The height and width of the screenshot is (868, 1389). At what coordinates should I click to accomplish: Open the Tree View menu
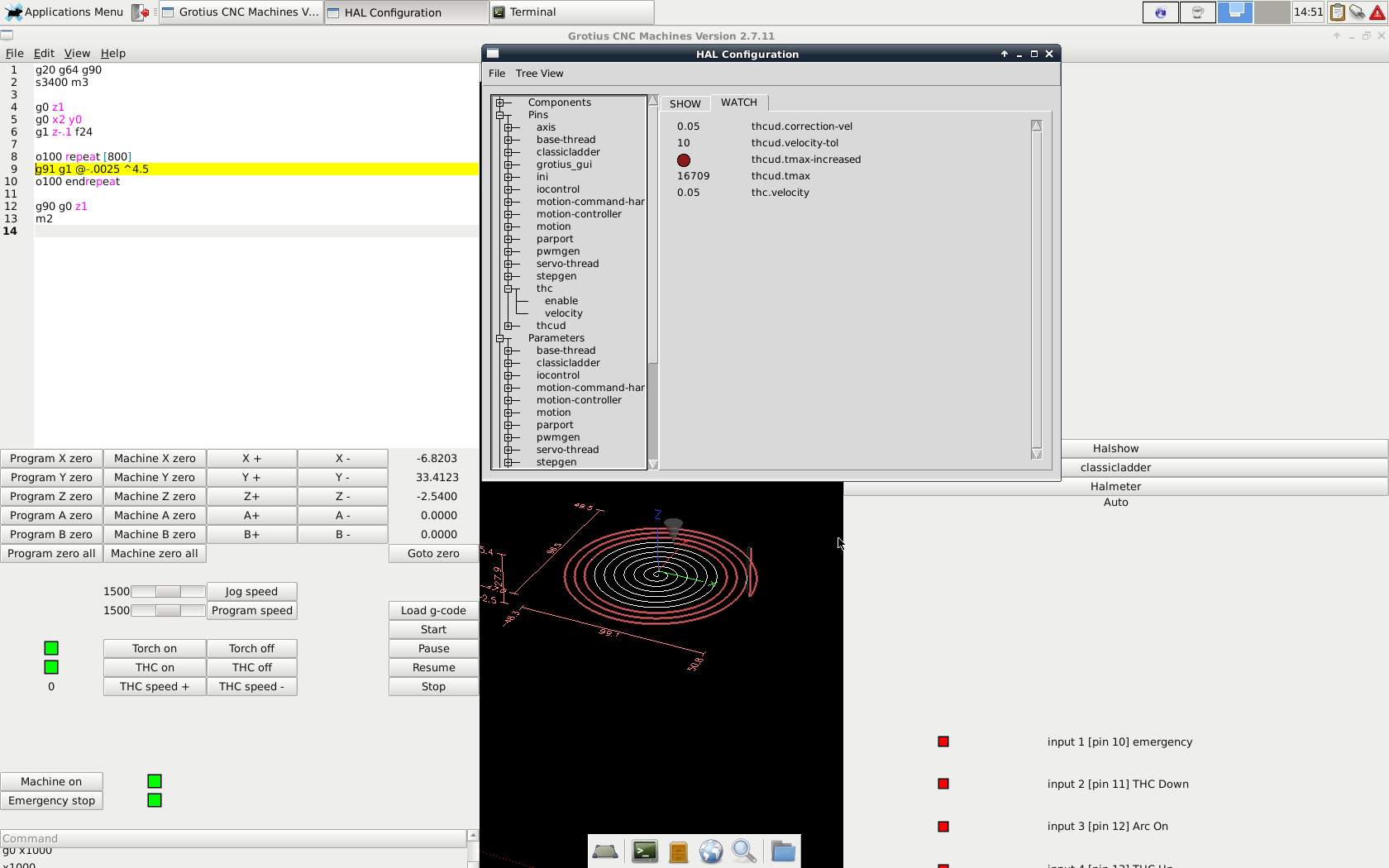pos(539,74)
